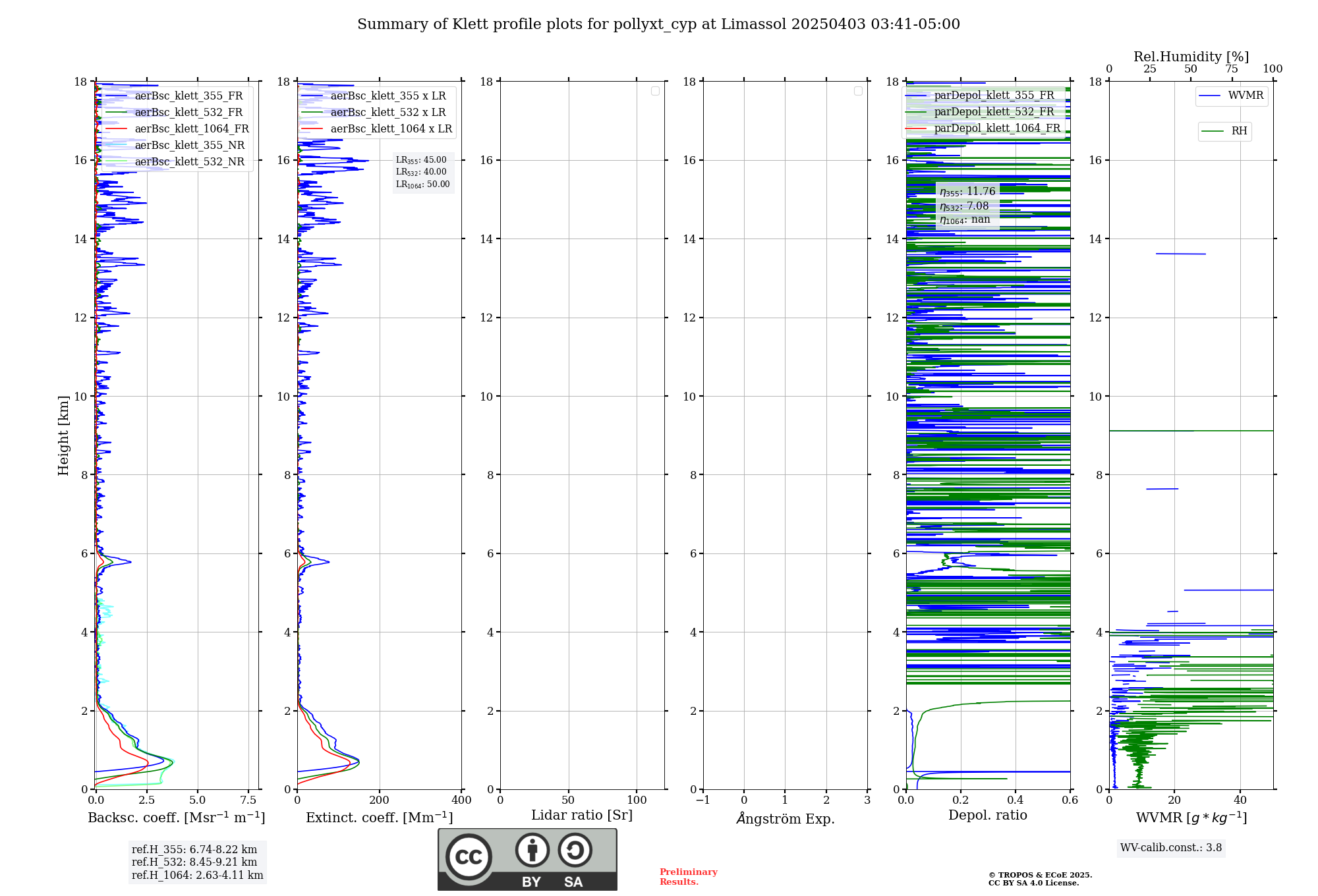Click the WV-calib.const. 3.8 text box
Viewport: 1318px width, 896px height.
1170,848
